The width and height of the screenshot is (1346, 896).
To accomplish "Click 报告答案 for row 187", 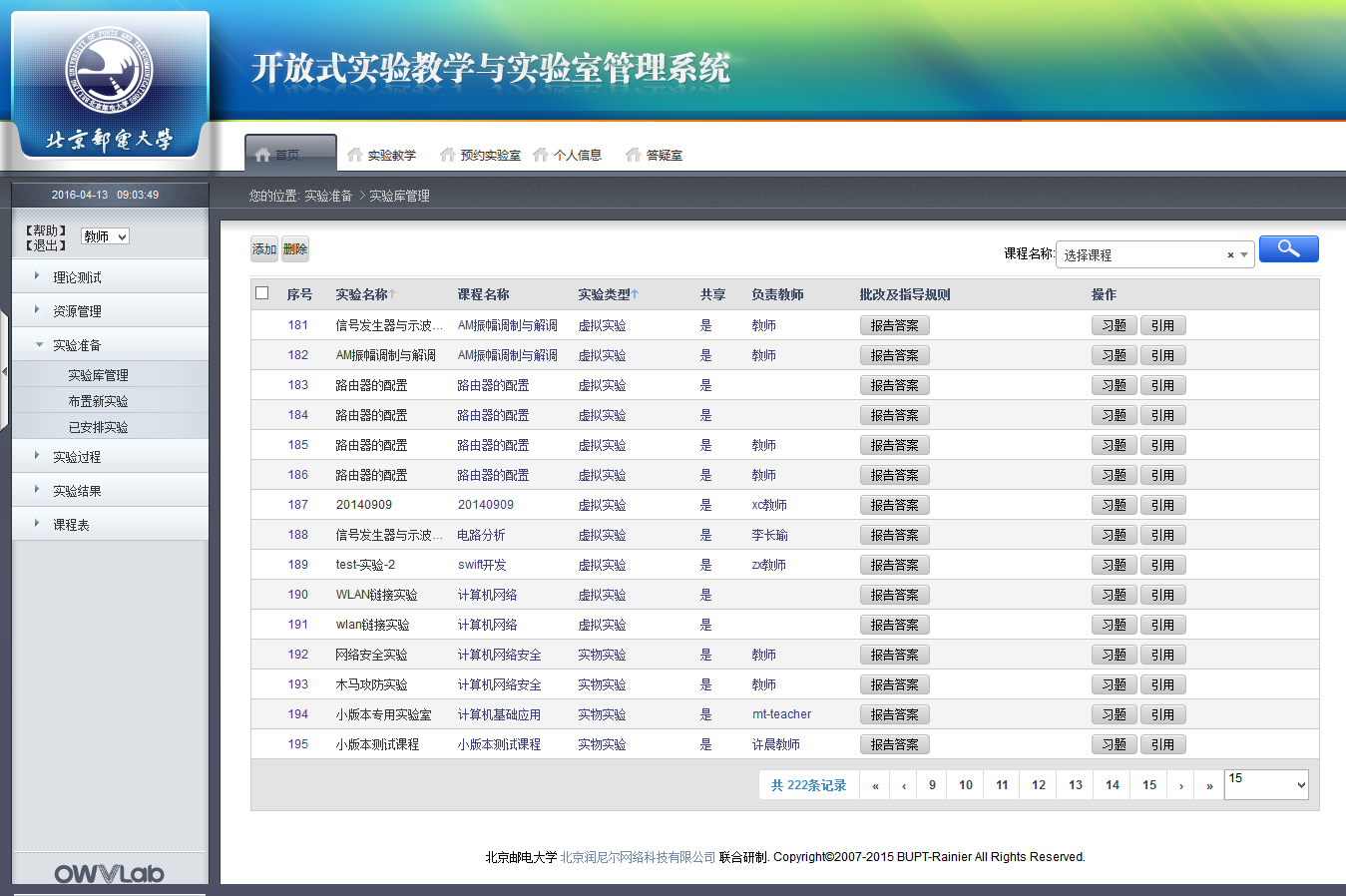I will click(x=894, y=505).
